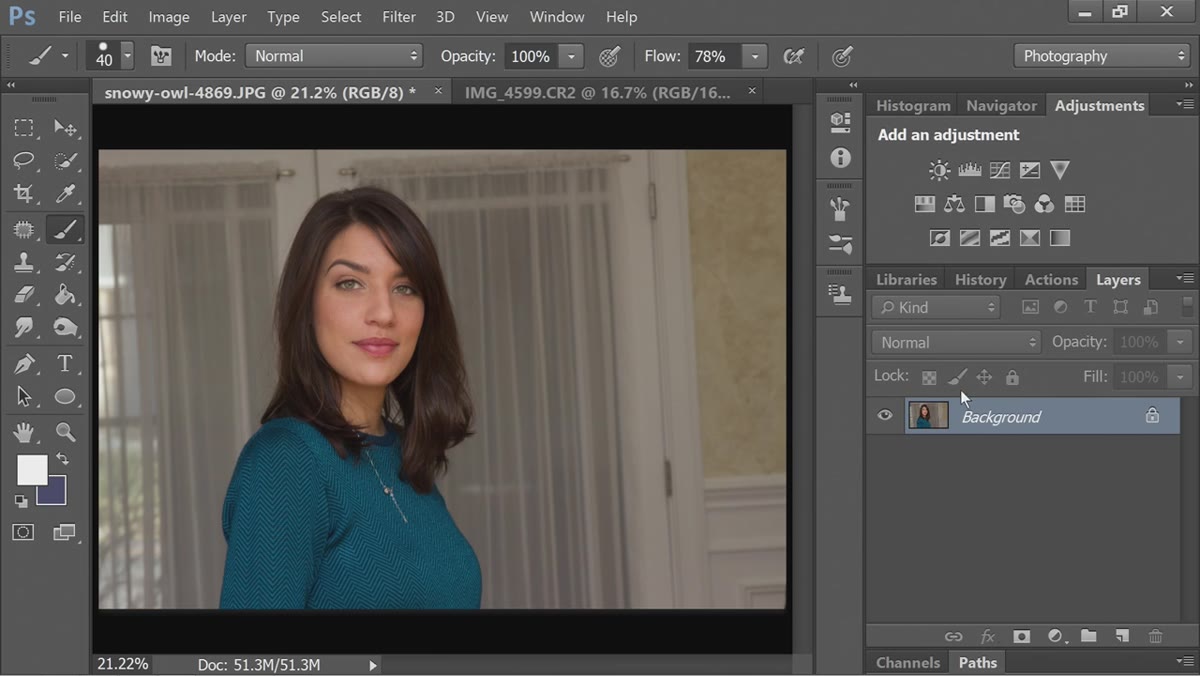
Task: Open the layer filter Kind dropdown
Action: point(936,307)
